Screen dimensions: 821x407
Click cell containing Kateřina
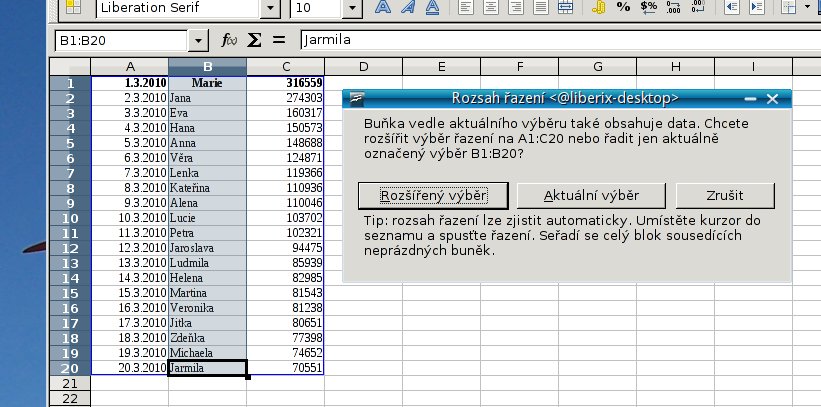208,188
